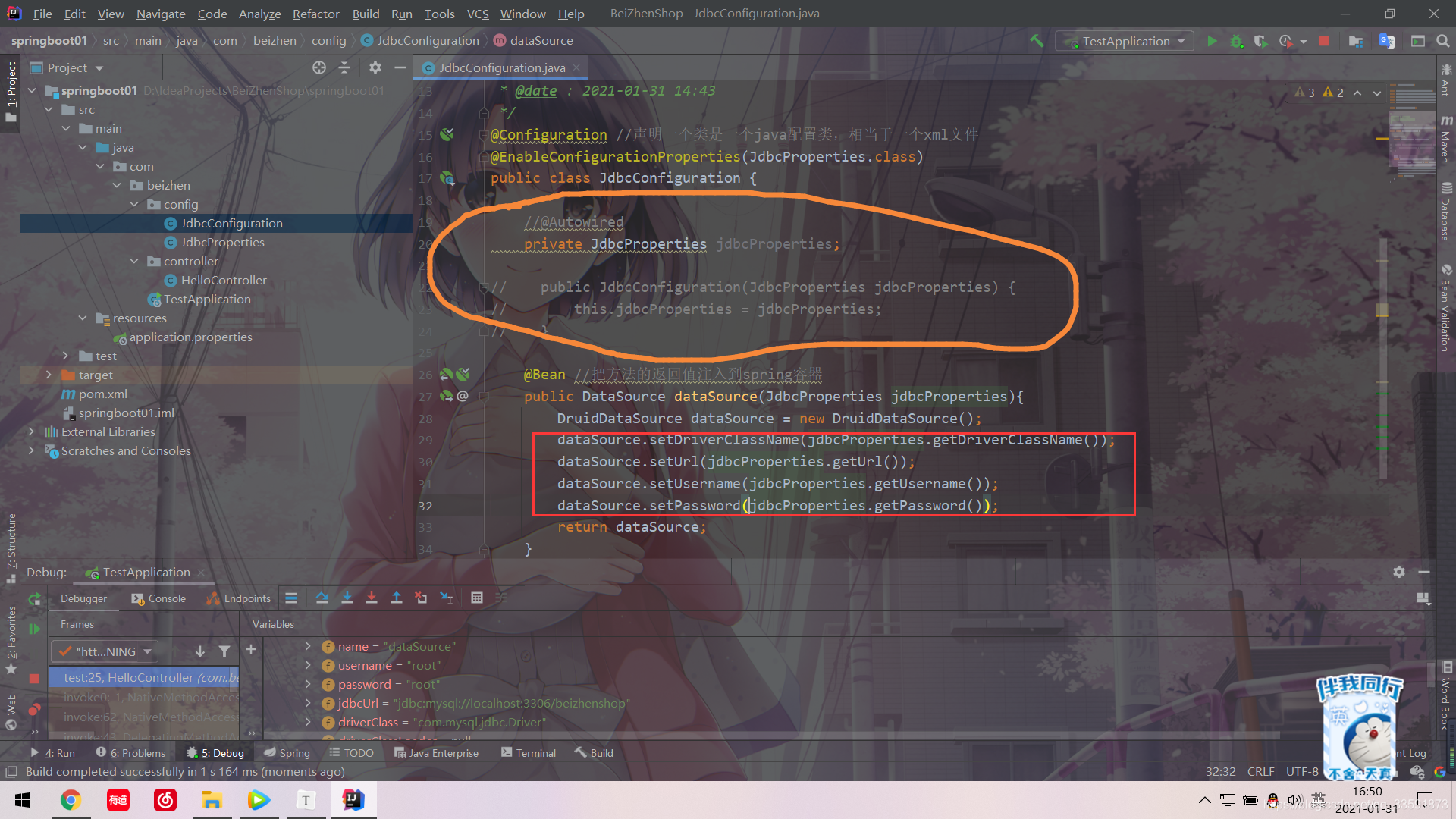This screenshot has width=1456, height=819.
Task: Drop the current frame in the debugger
Action: click(421, 598)
